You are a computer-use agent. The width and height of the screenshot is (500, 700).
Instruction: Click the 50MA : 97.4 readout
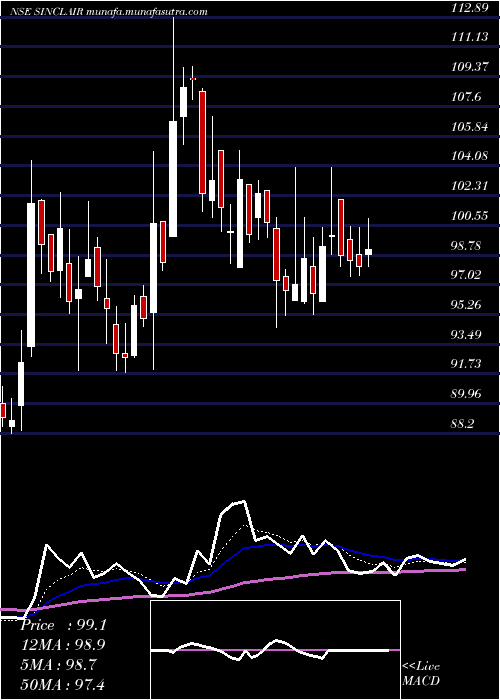coord(63,684)
